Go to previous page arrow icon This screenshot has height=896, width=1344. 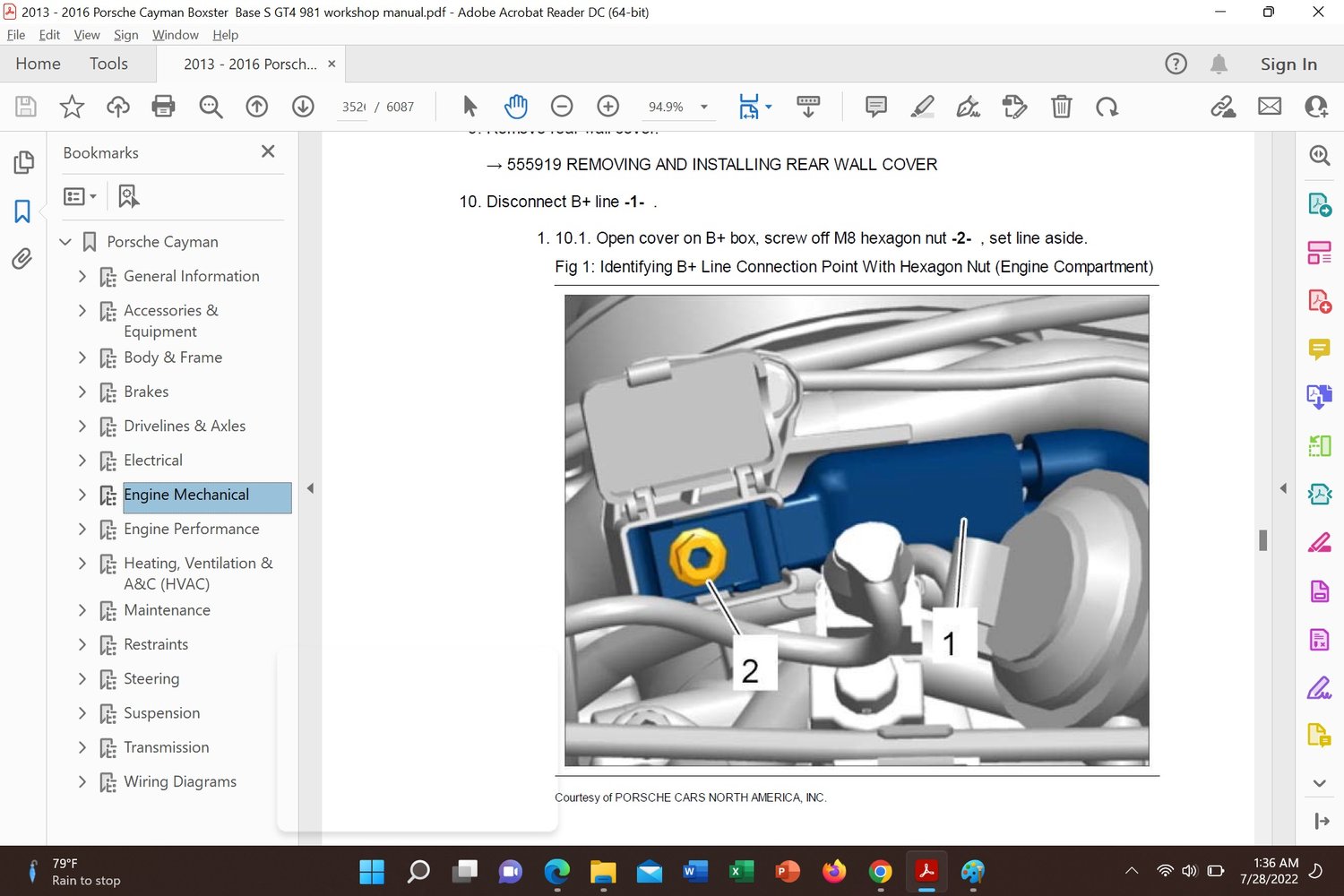pyautogui.click(x=257, y=107)
